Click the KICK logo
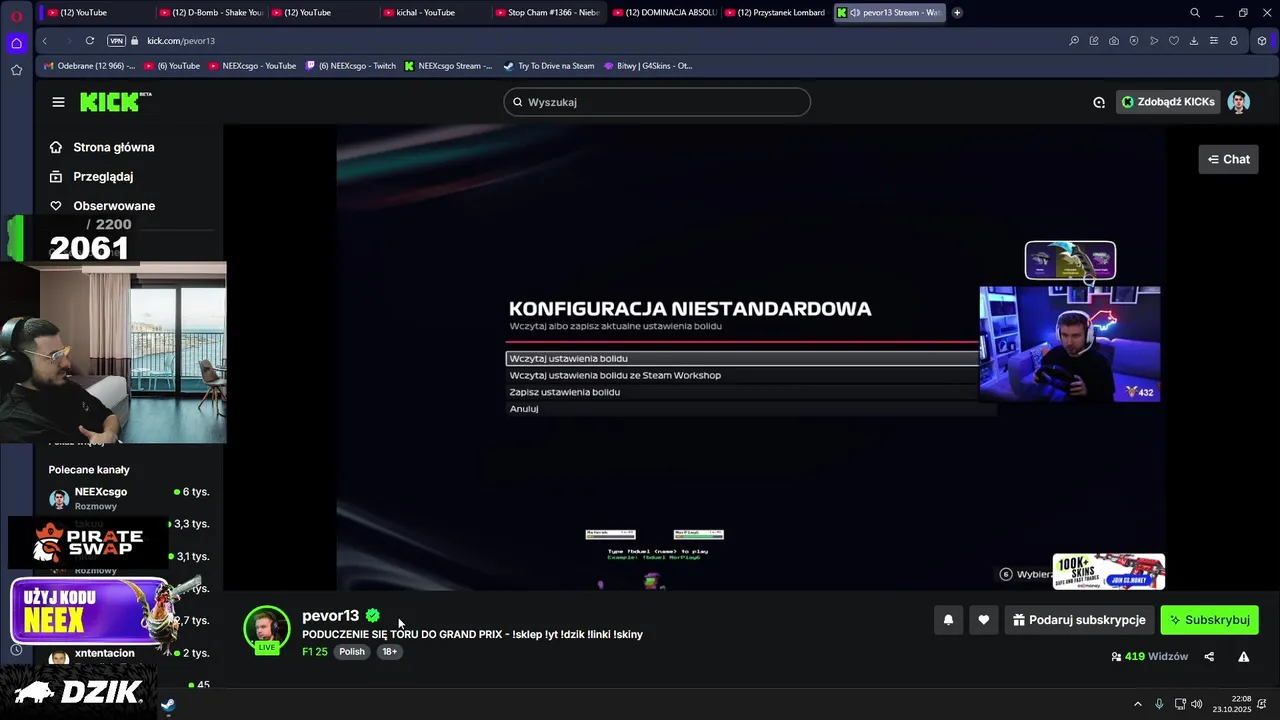 tap(115, 102)
